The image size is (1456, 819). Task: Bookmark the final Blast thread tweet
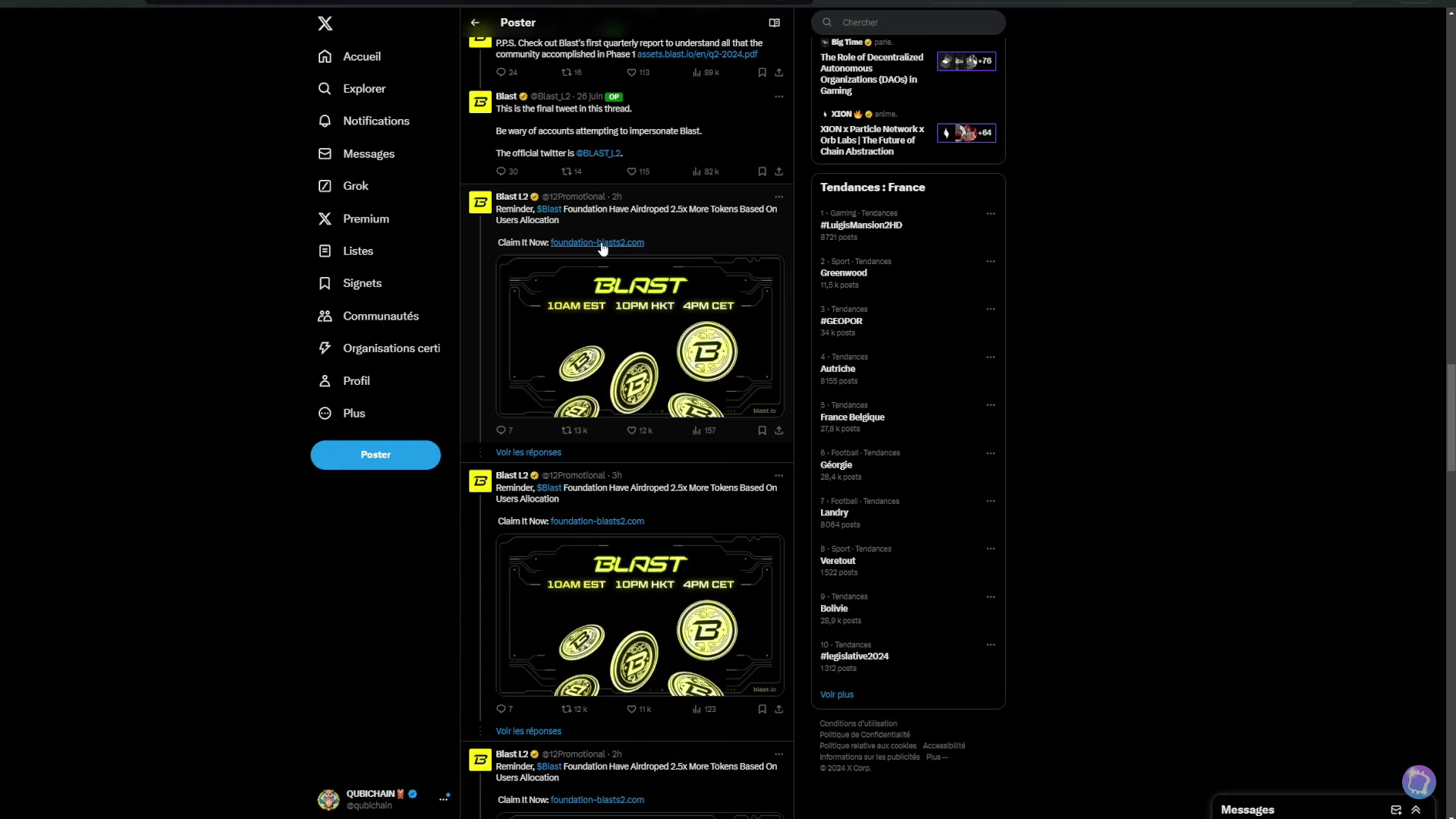(762, 172)
